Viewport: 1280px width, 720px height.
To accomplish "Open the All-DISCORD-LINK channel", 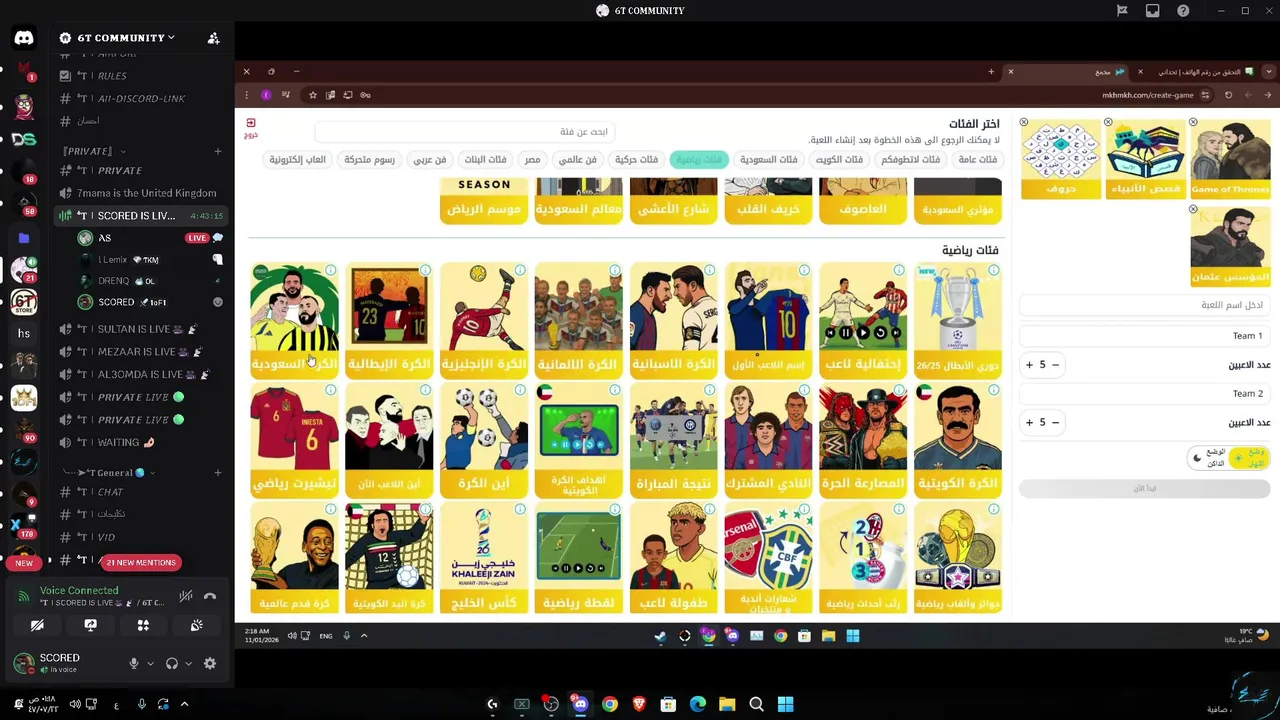I will (x=141, y=98).
